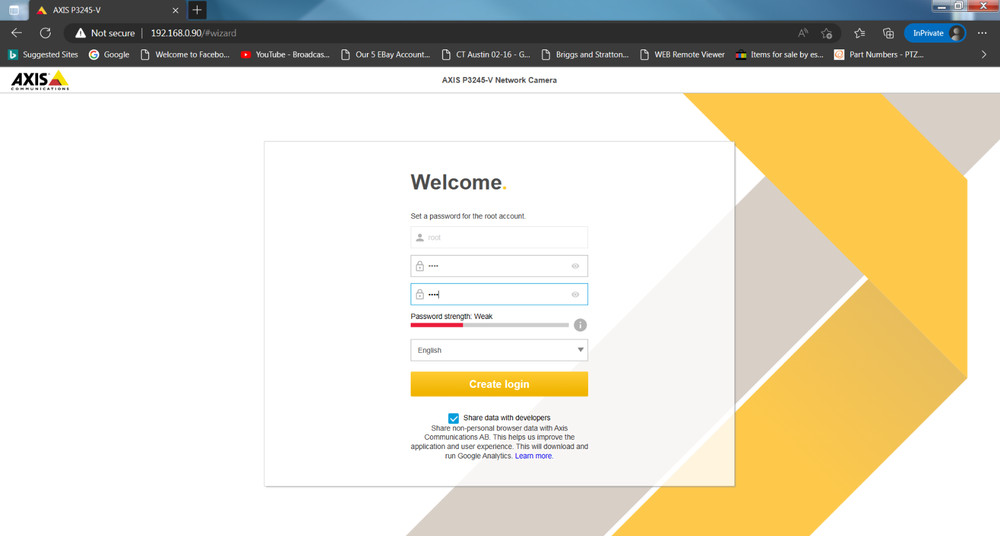This screenshot has width=1000, height=536.
Task: Open the WEB Remote Viewer bookmark
Action: point(682,55)
